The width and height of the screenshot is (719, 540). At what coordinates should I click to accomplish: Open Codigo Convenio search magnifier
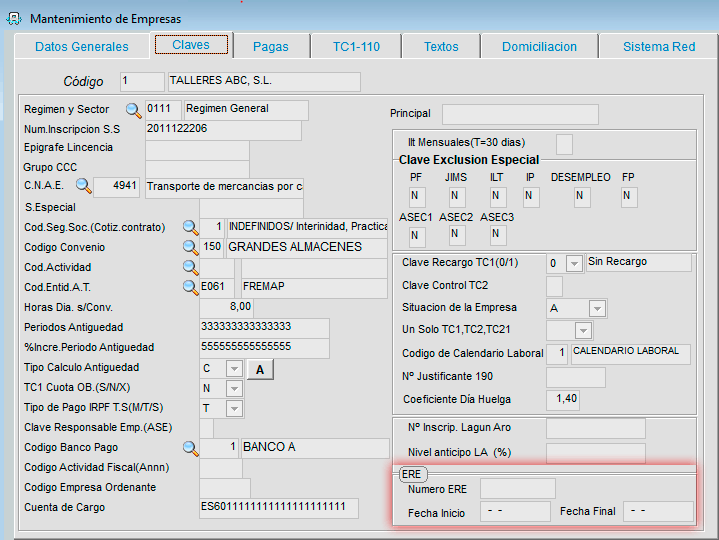pyautogui.click(x=190, y=247)
